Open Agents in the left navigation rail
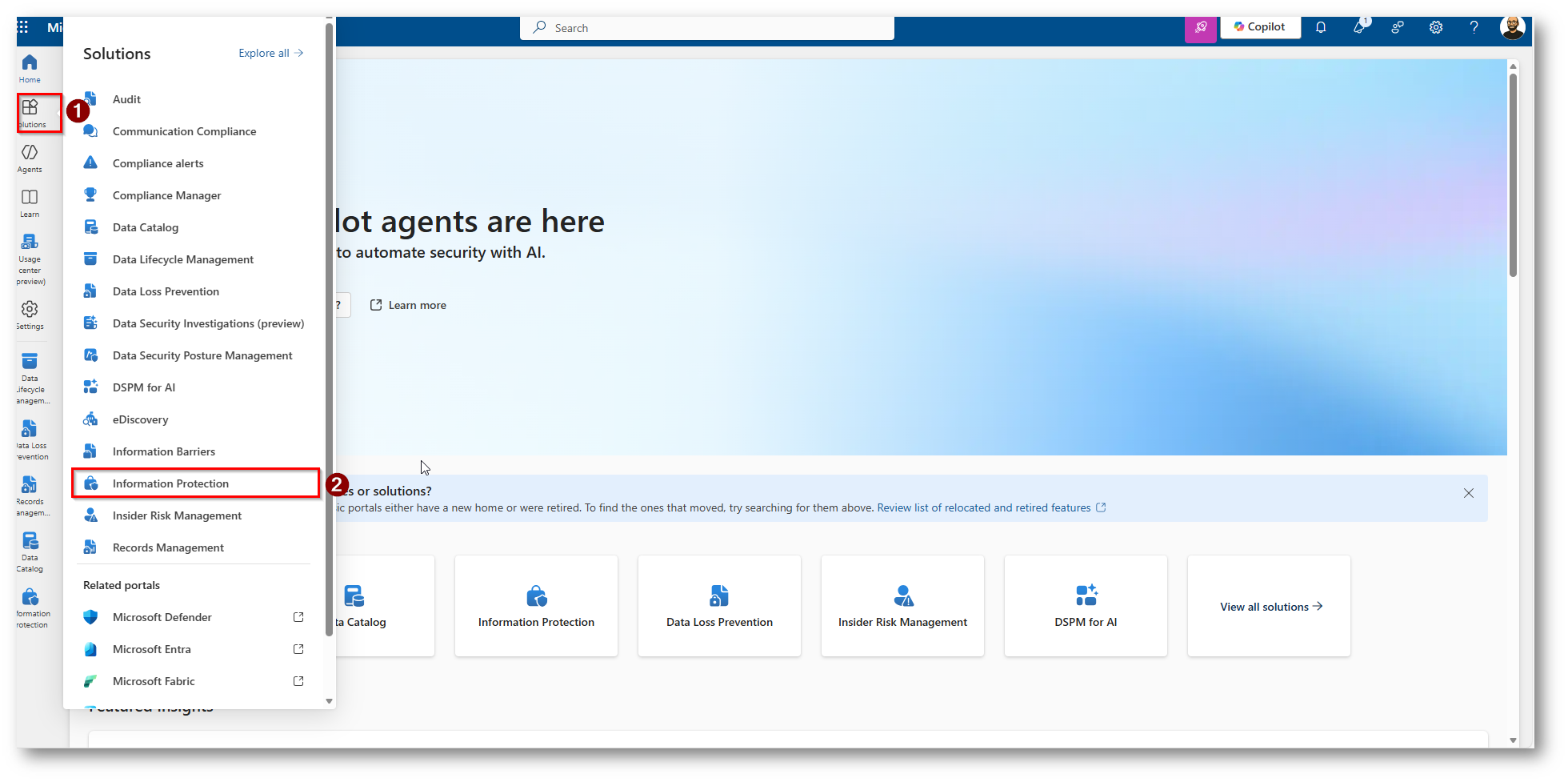This screenshot has height=782, width=1568. 30,158
